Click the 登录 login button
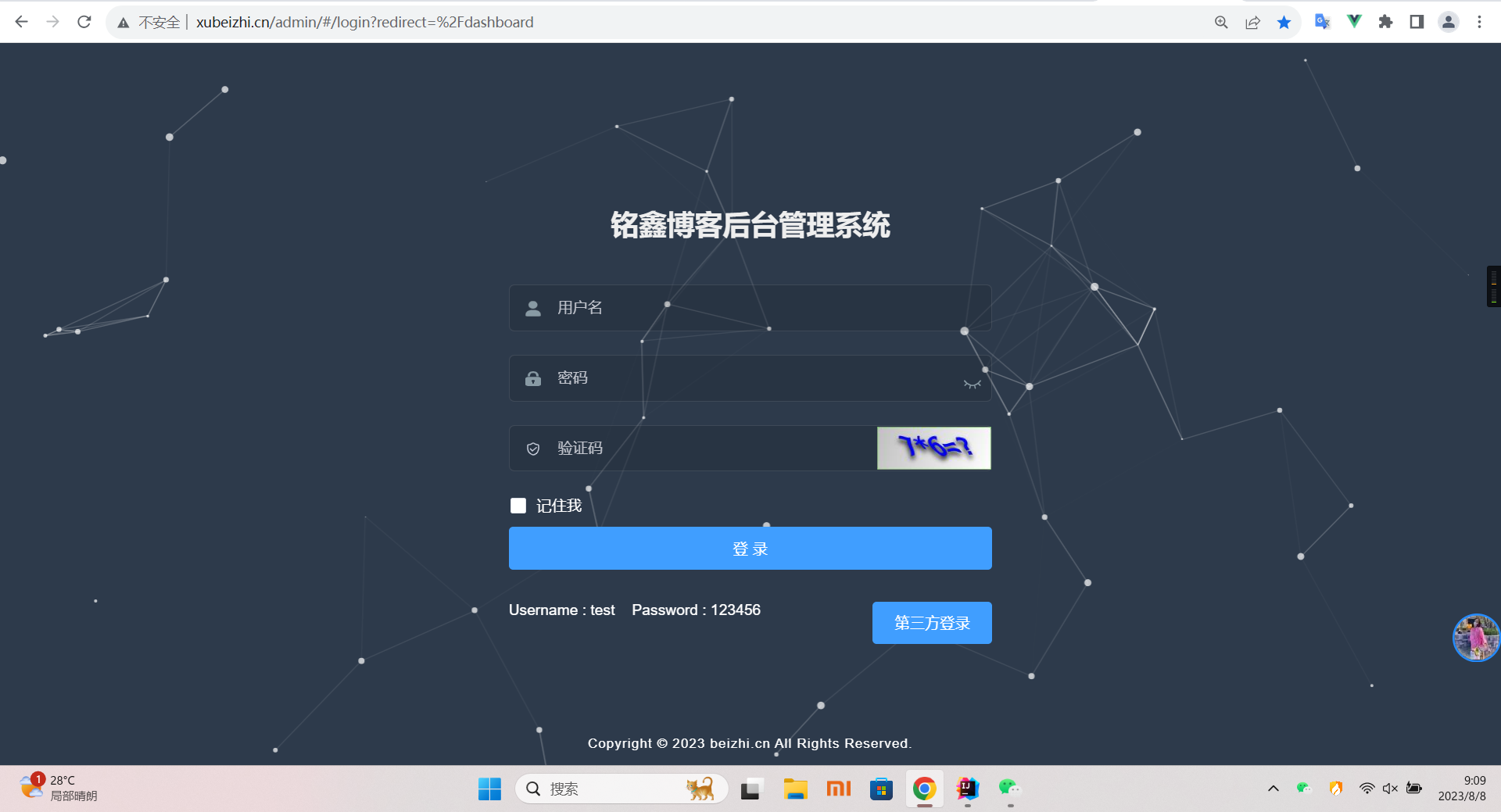This screenshot has width=1501, height=812. (x=750, y=548)
